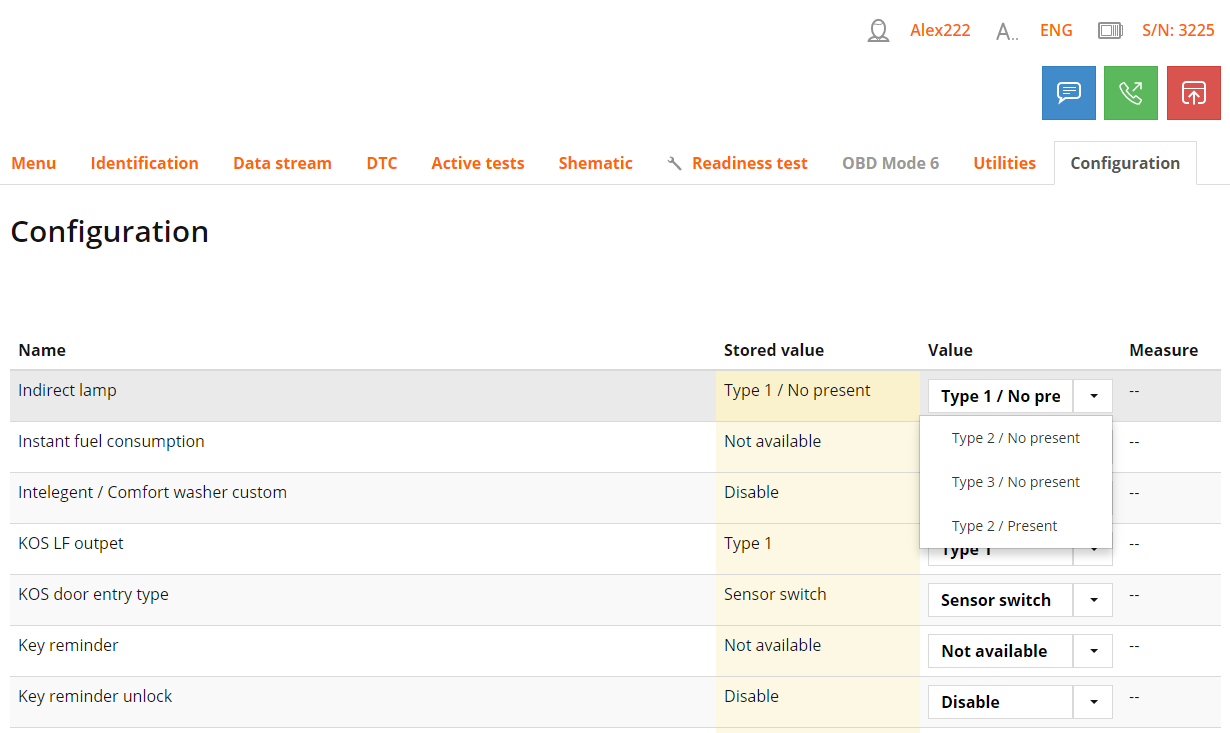Click the red upload/share icon button
This screenshot has width=1230, height=733.
point(1193,93)
